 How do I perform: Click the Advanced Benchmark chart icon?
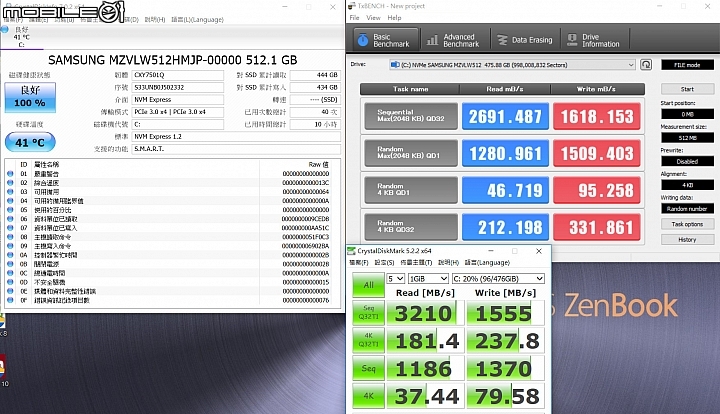click(432, 40)
